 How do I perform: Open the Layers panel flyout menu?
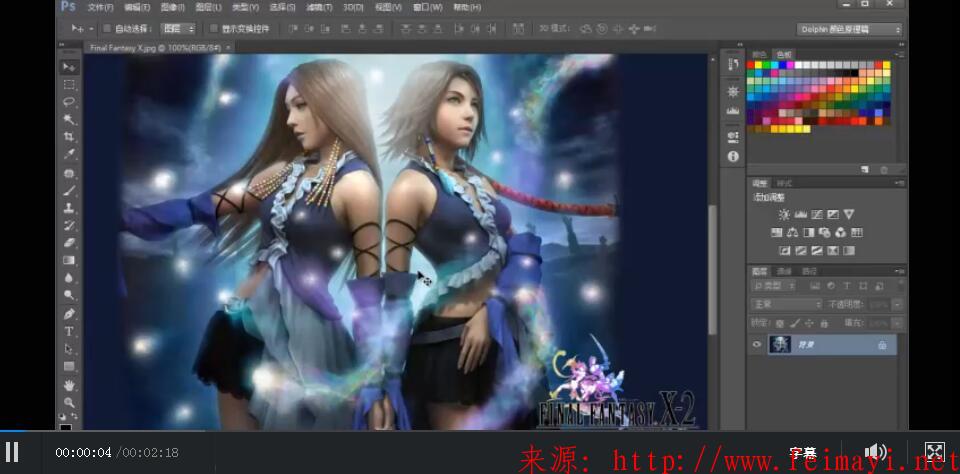point(899,271)
